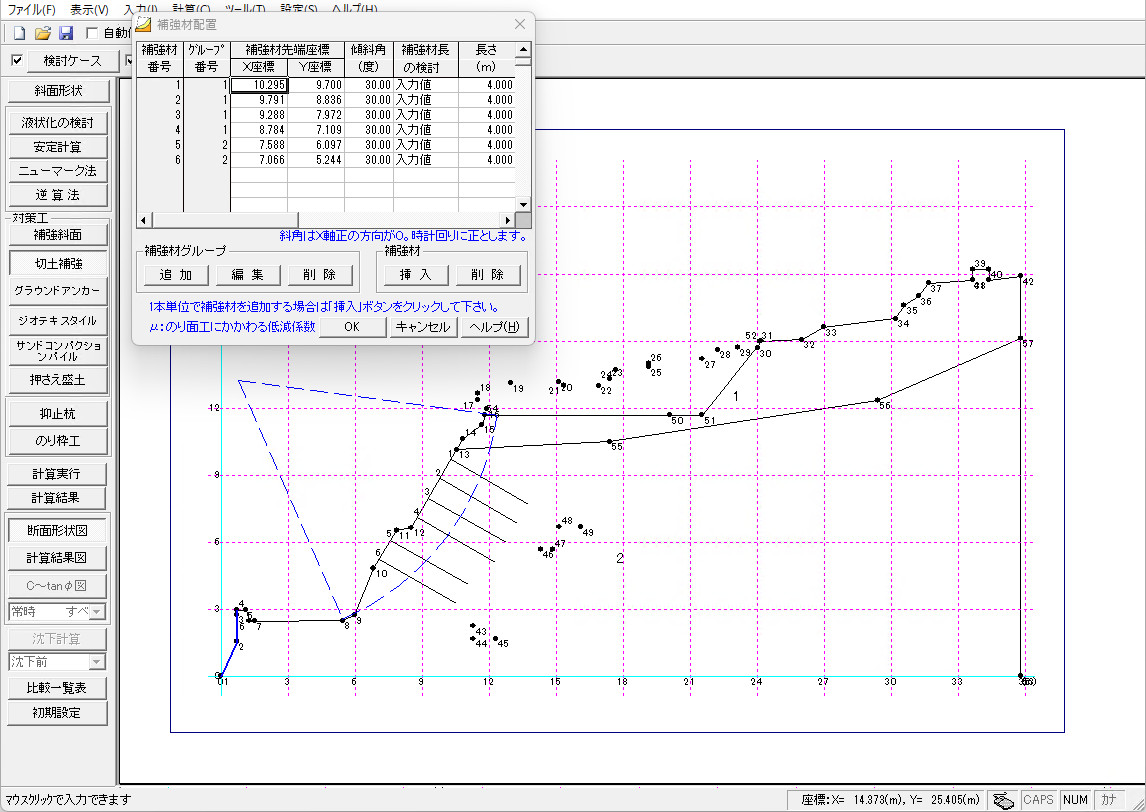Click the グラウンドアンカー button
This screenshot has width=1146, height=812.
pos(58,291)
